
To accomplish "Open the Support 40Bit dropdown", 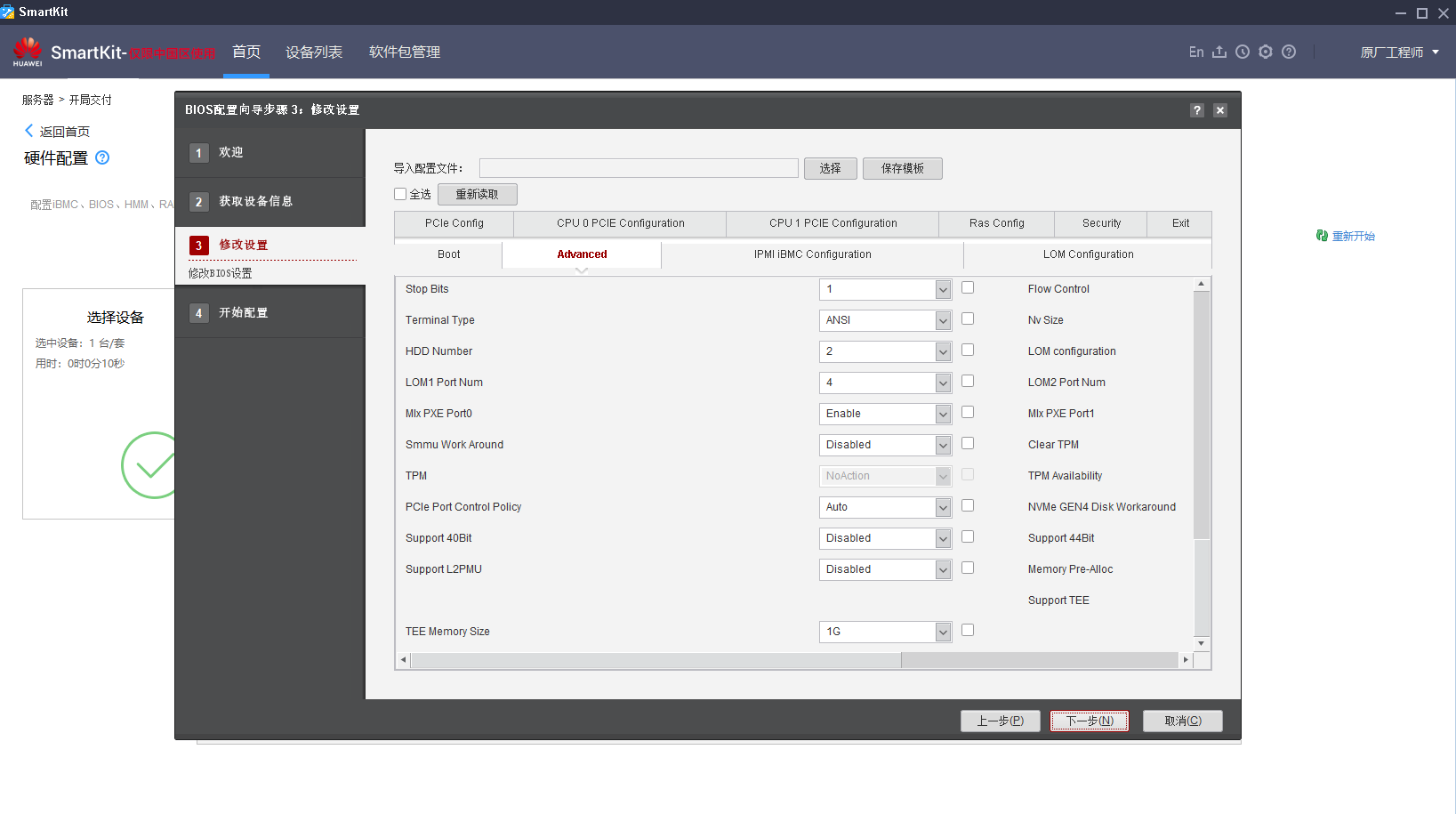I will [885, 538].
